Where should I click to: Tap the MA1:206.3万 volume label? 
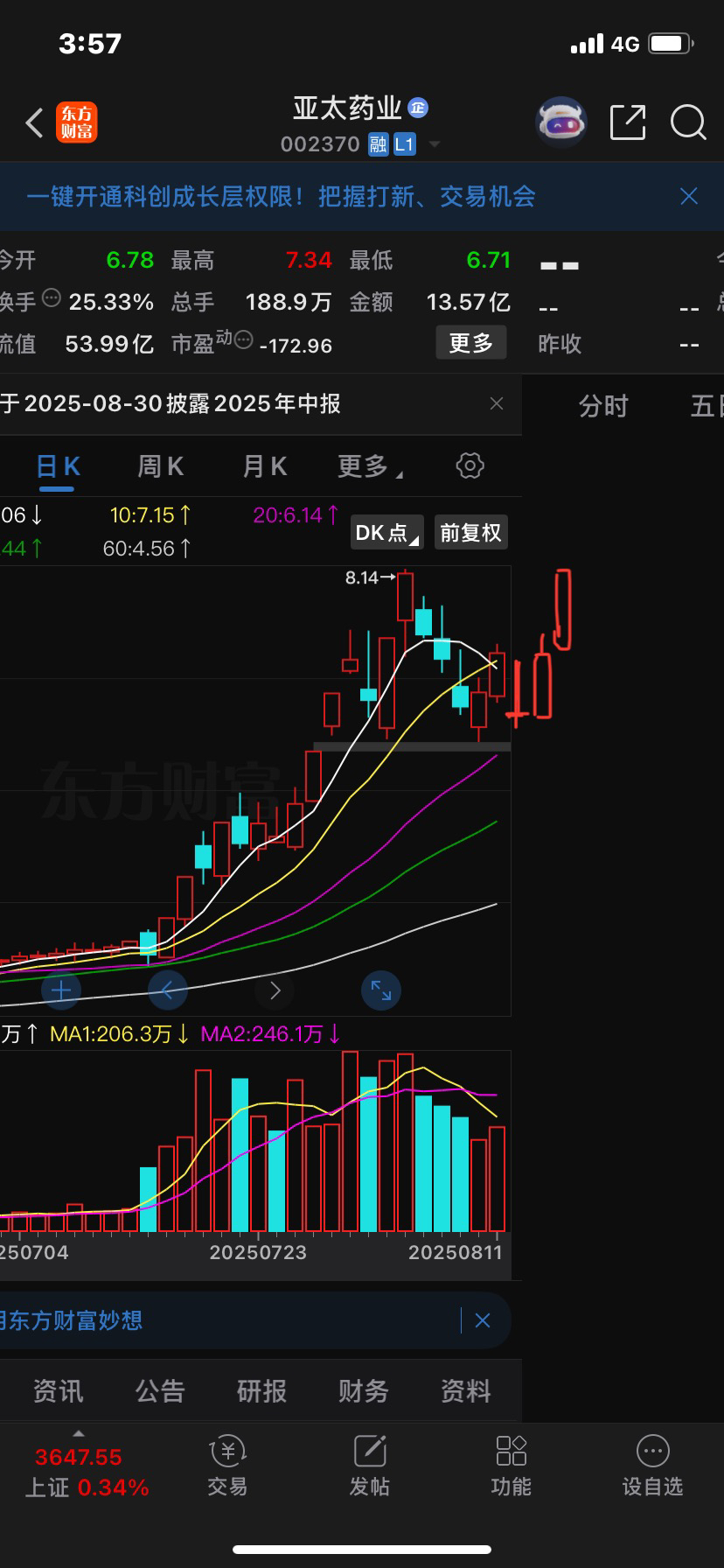coord(120,1034)
